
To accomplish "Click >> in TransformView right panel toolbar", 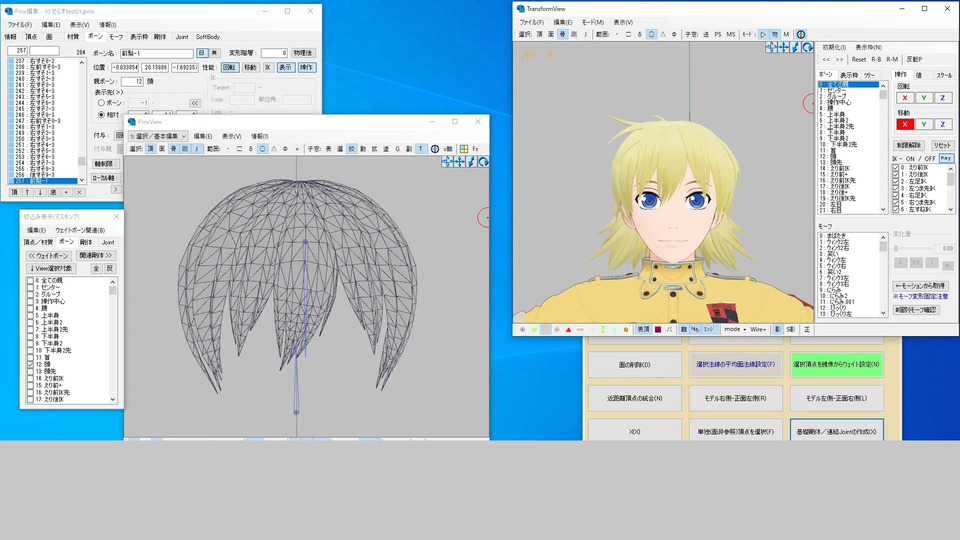I will pyautogui.click(x=839, y=59).
